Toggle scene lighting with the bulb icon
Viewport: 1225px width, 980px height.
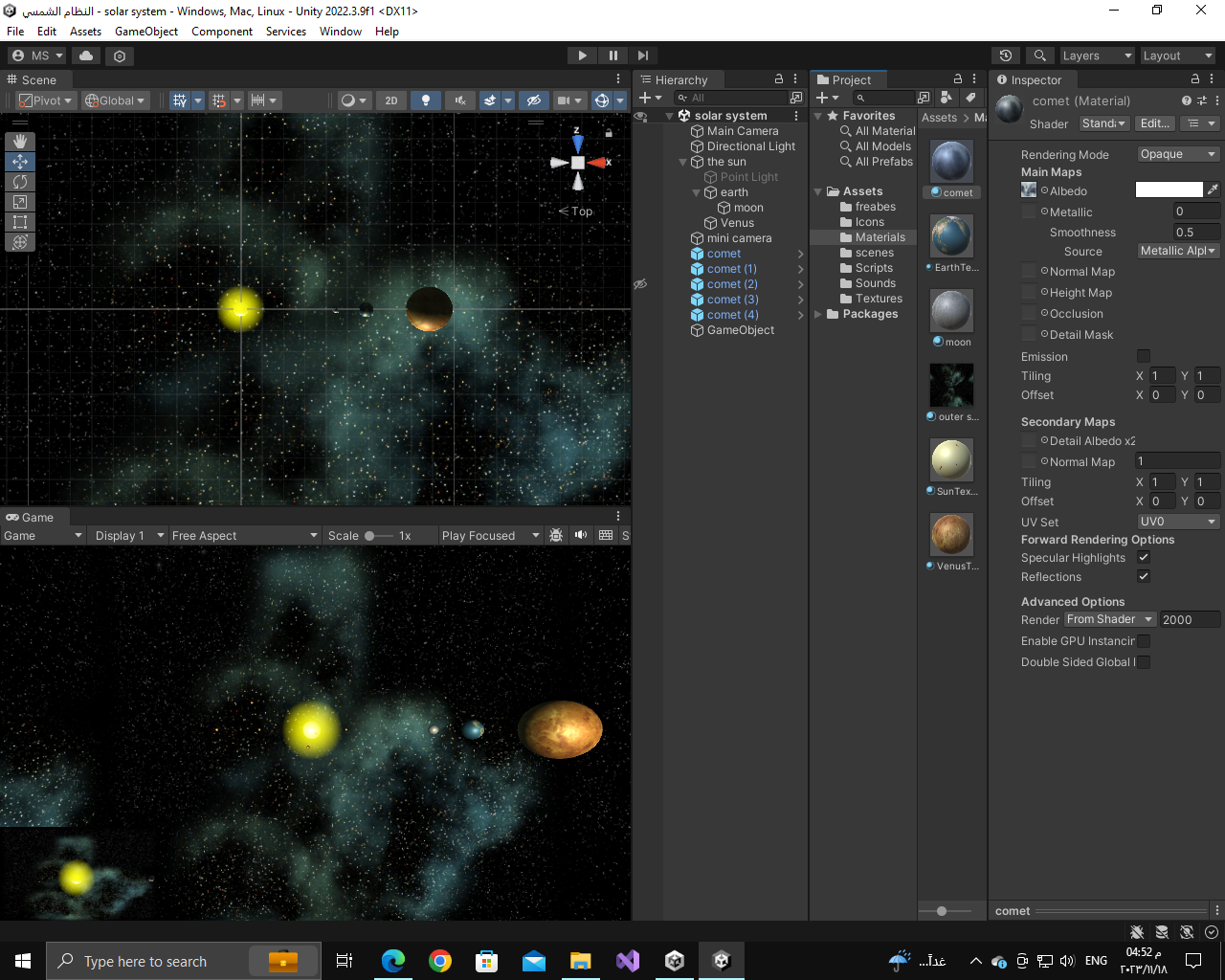[425, 100]
